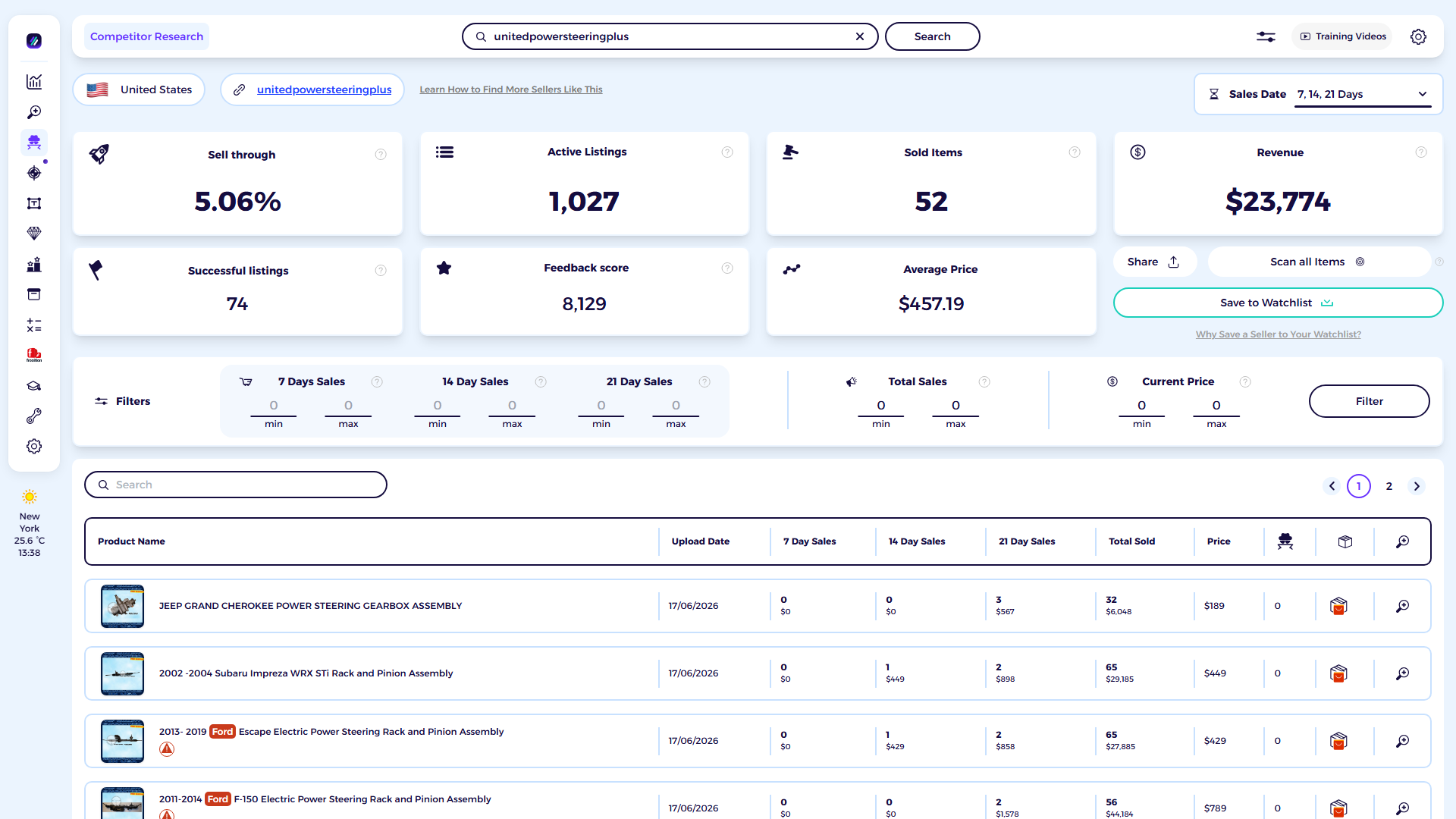Viewport: 1456px width, 819px height.
Task: Open the bar chart analytics sidebar icon
Action: (34, 82)
